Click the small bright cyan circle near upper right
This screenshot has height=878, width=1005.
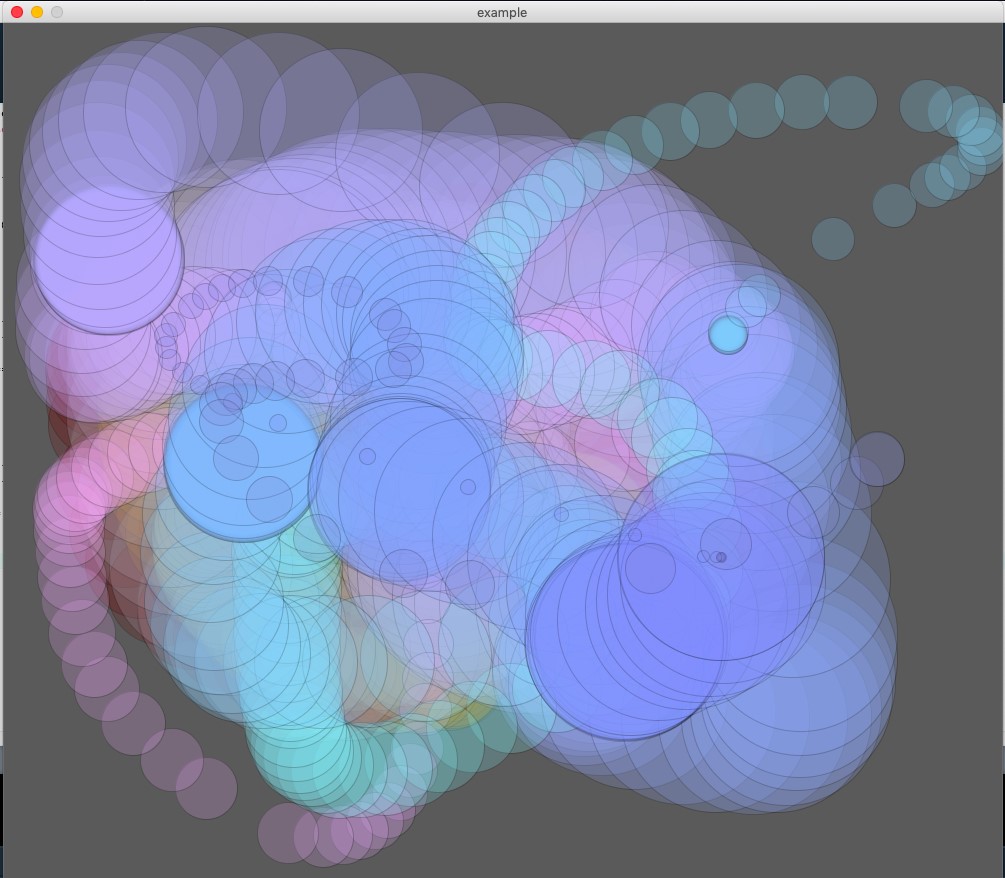728,333
